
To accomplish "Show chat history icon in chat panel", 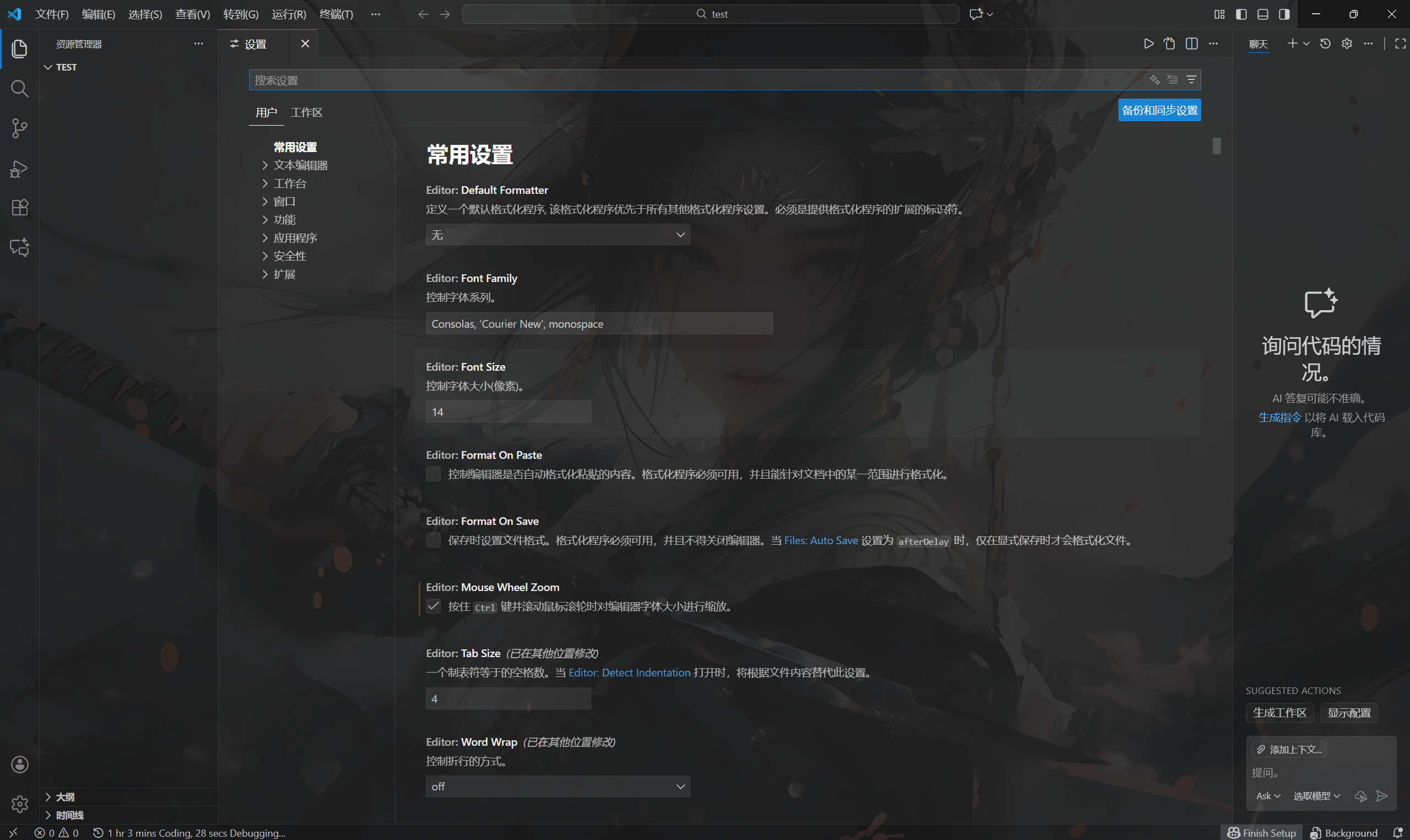I will coord(1325,43).
